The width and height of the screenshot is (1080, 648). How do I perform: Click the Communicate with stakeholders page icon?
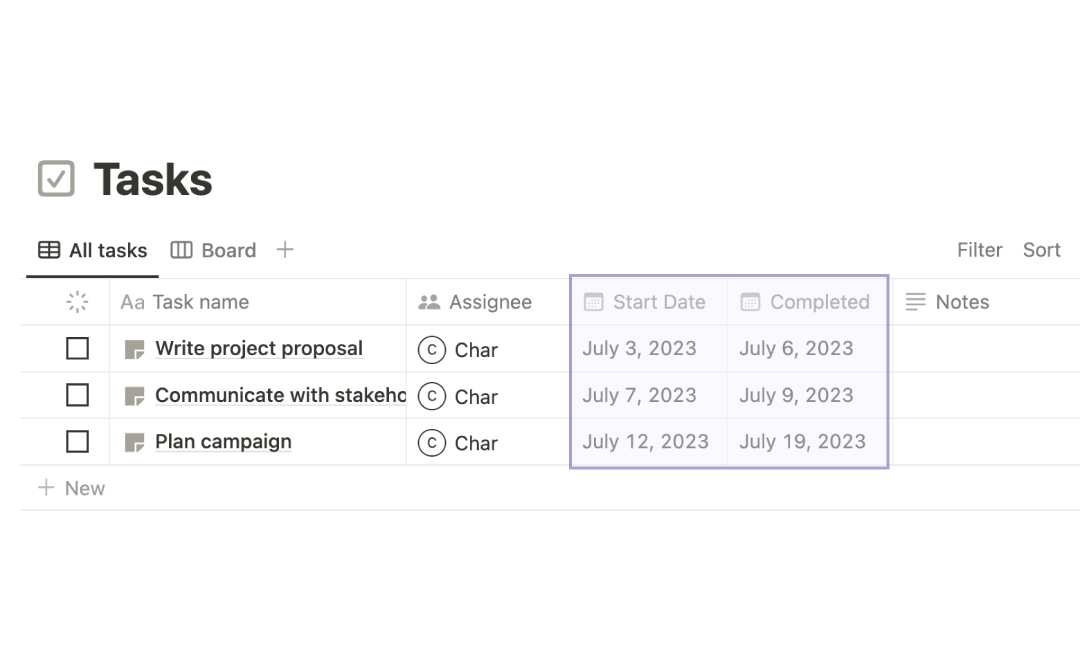click(134, 396)
